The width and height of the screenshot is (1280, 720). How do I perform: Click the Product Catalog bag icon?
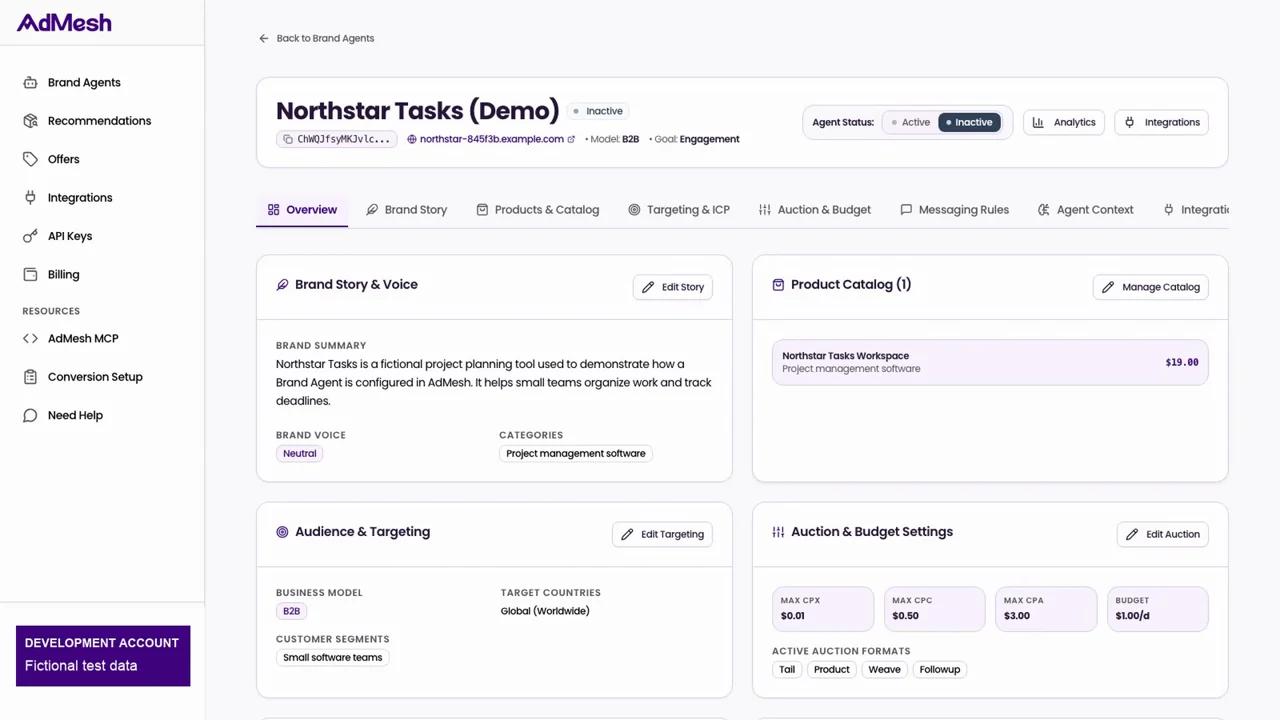[x=778, y=285]
